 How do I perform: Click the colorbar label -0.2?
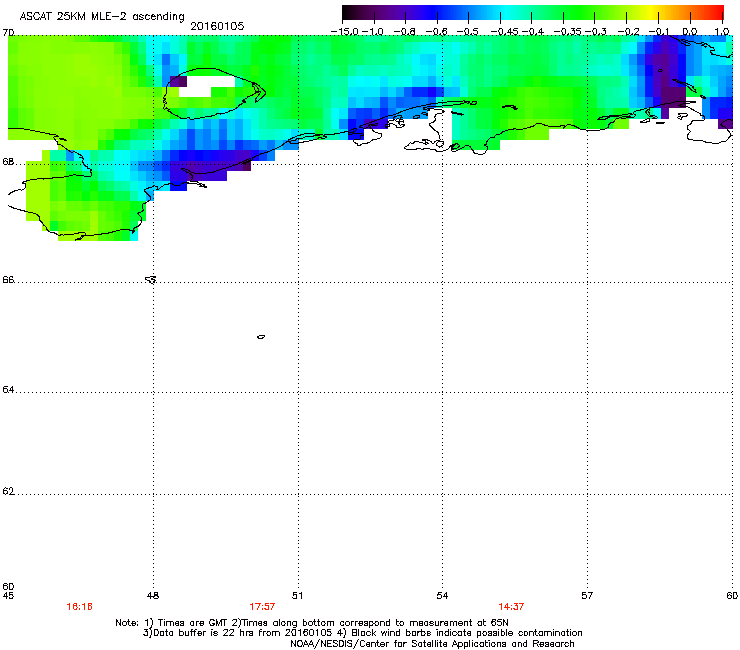[628, 32]
